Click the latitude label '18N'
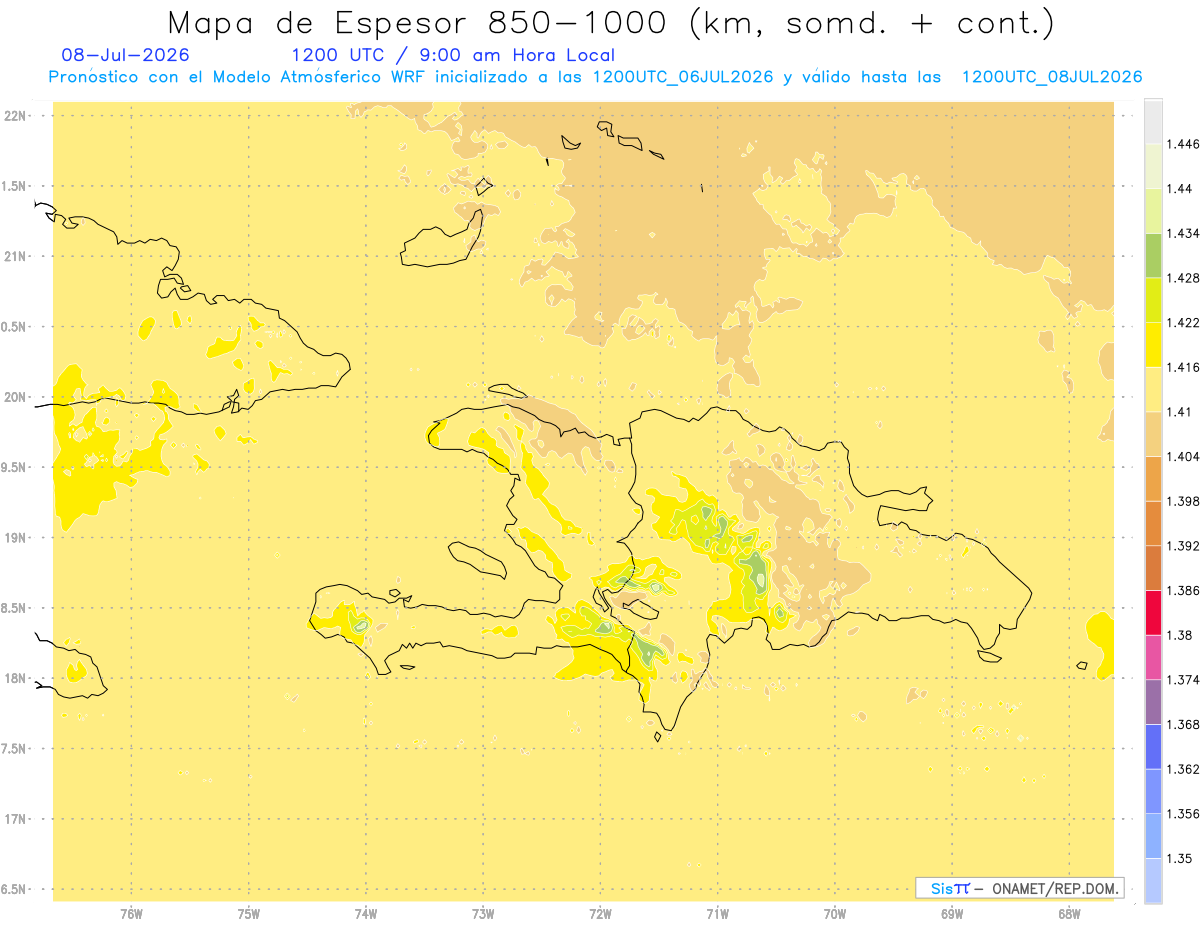This screenshot has height=927, width=1200. click(x=15, y=678)
